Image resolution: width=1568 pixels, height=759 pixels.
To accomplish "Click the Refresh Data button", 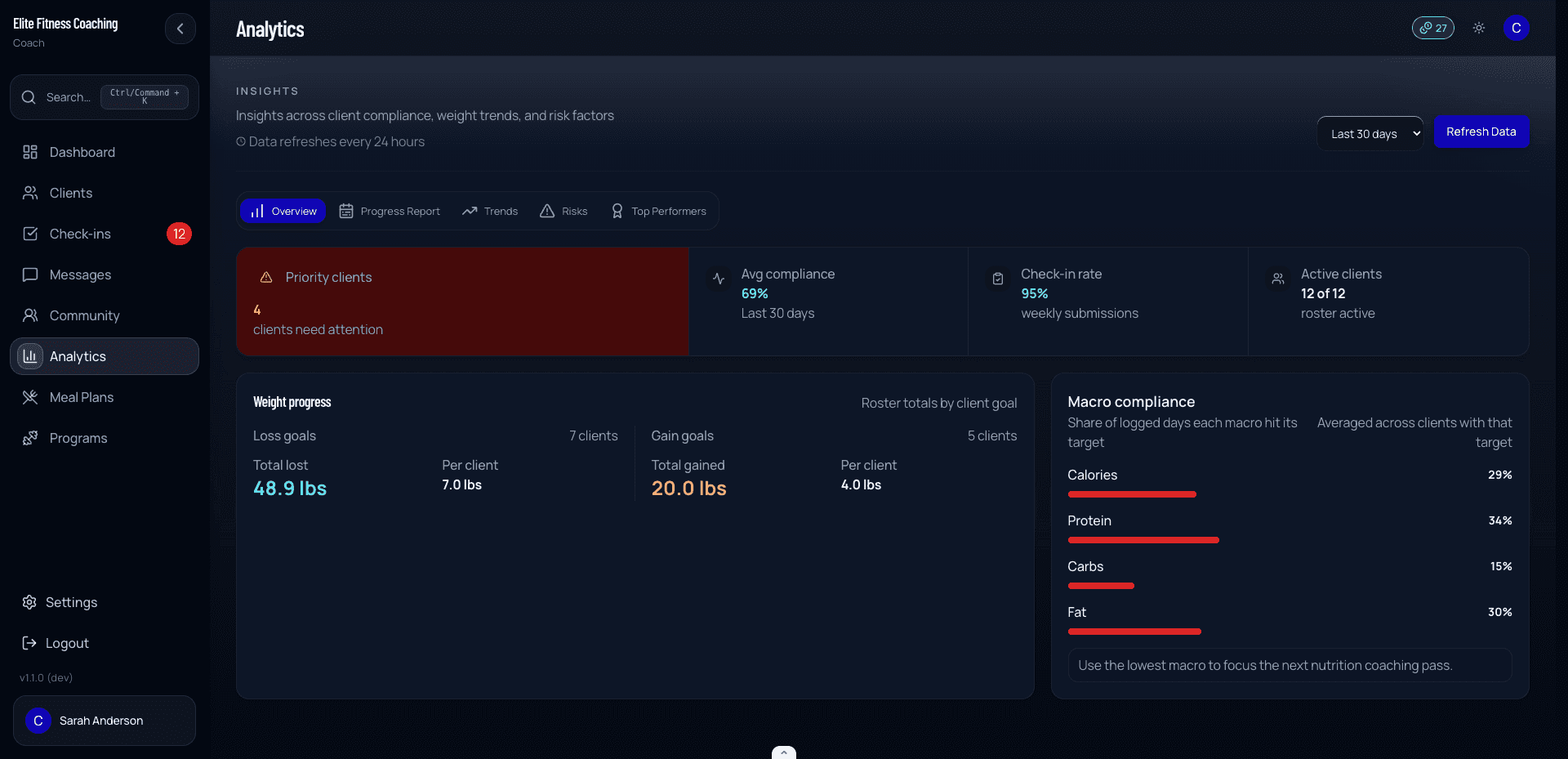I will pos(1481,132).
